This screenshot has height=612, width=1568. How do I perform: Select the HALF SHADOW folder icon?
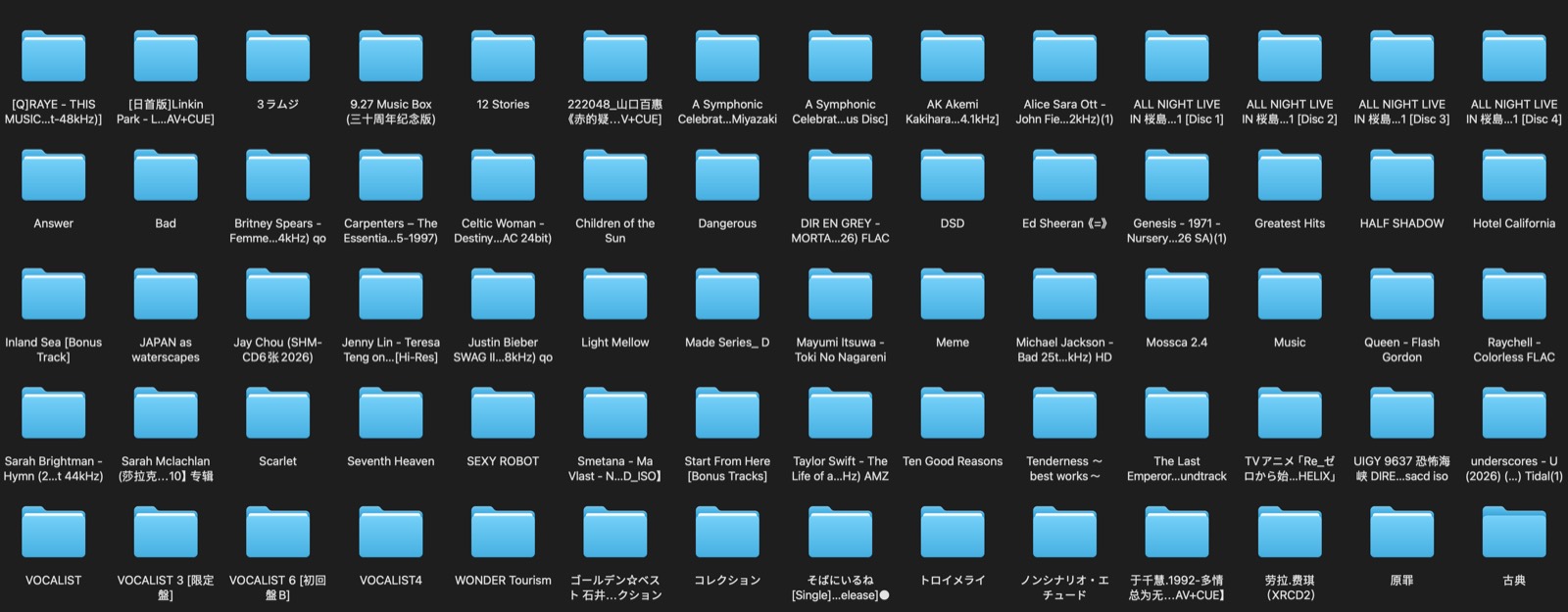[x=1401, y=175]
